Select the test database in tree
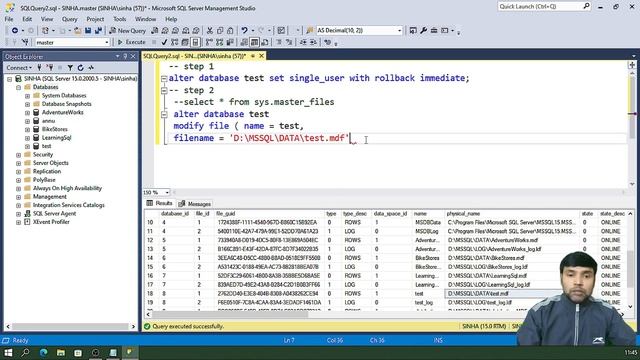The image size is (640, 360). point(47,146)
